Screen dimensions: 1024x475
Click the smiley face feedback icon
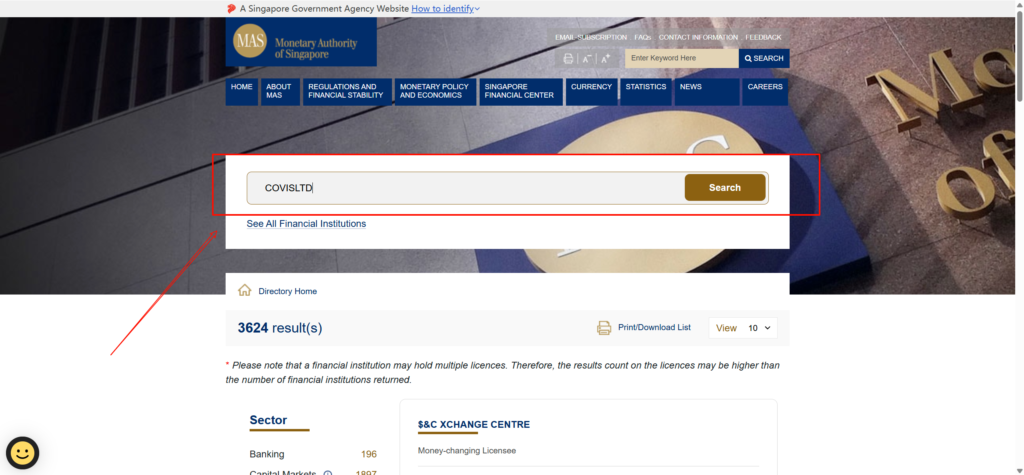[22, 453]
